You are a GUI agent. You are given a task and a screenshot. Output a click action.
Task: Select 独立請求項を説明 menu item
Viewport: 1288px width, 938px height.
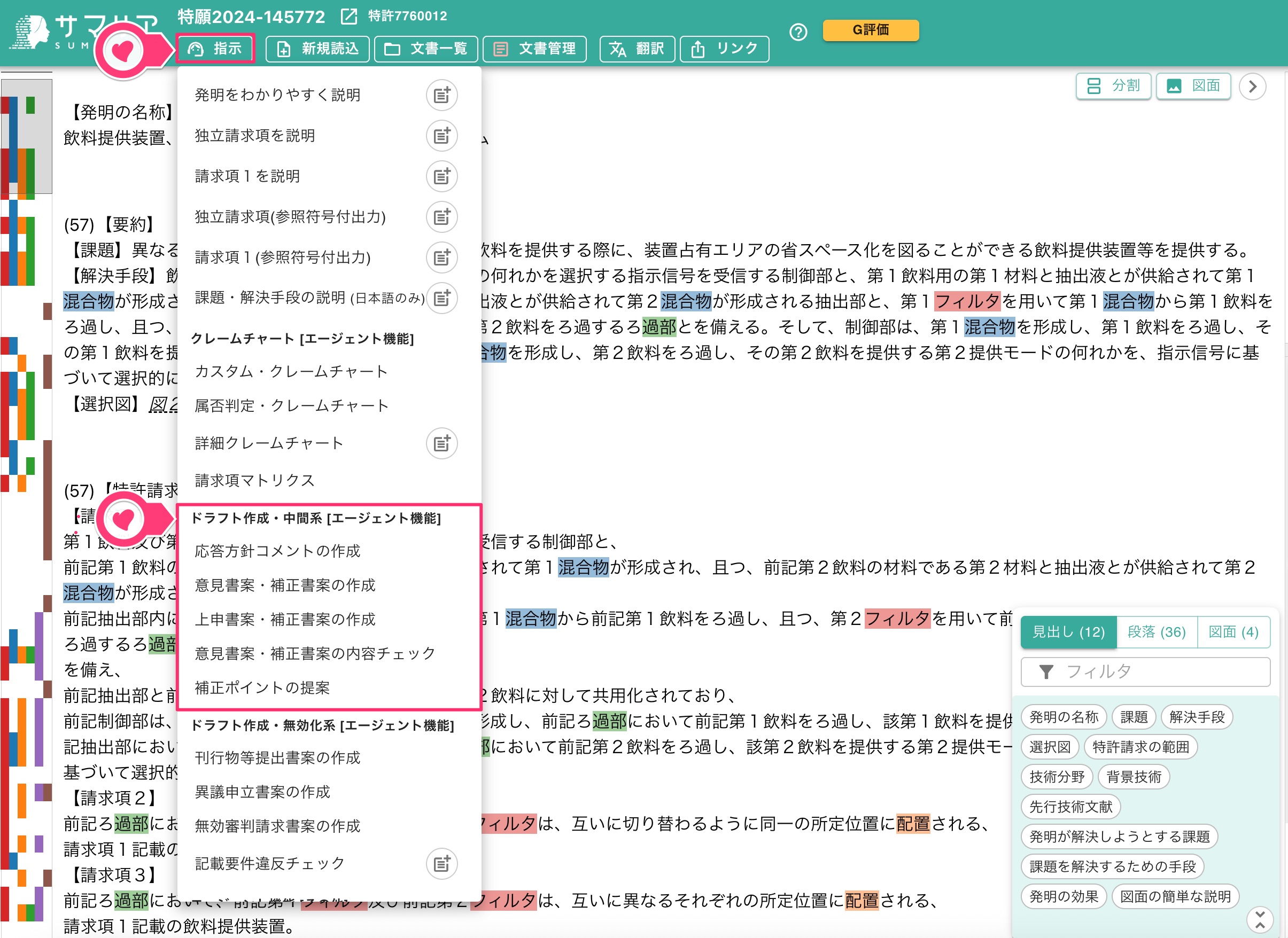pyautogui.click(x=254, y=136)
